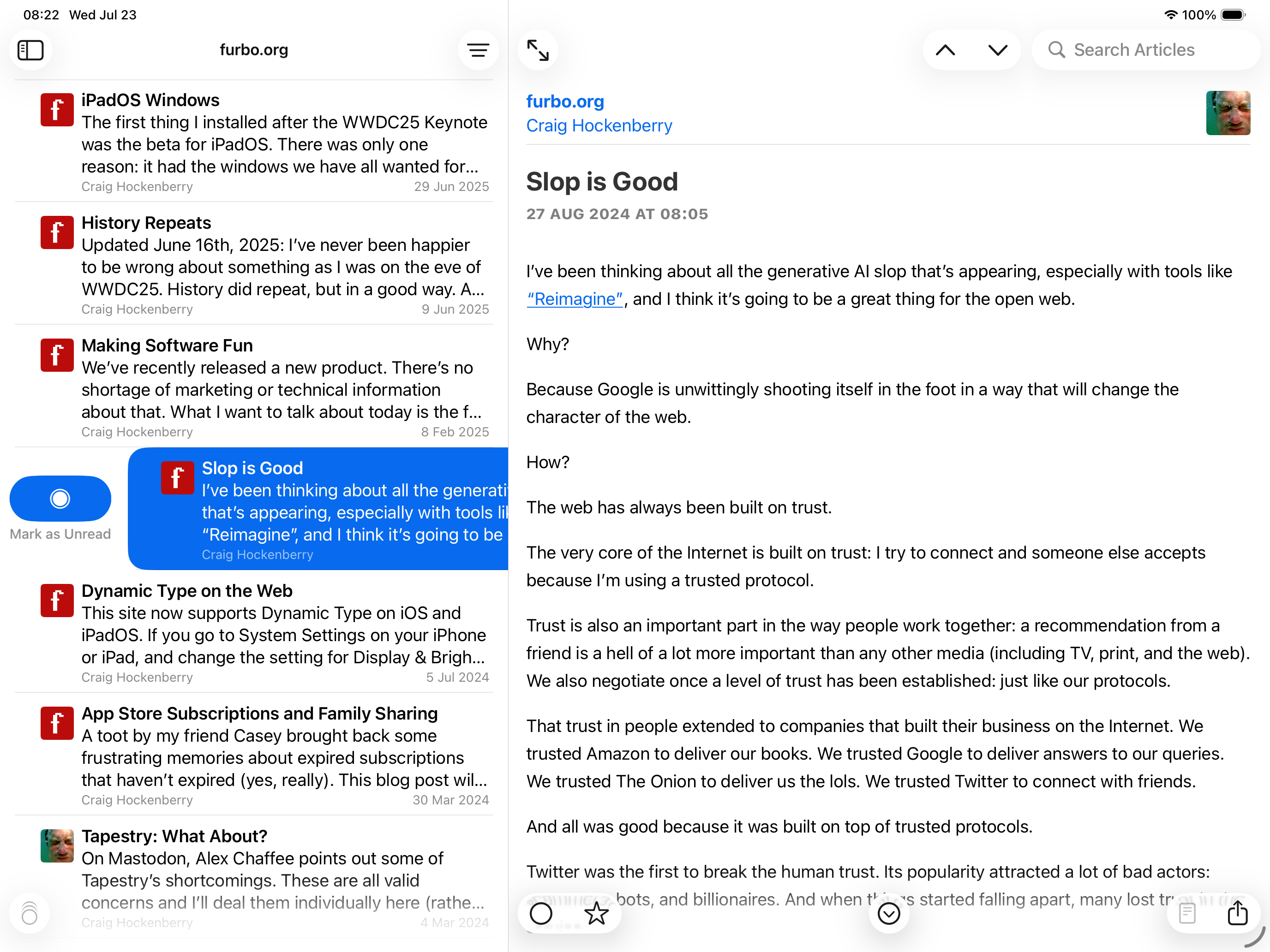
Task: Toggle article read status circle in toolbar
Action: 541,913
